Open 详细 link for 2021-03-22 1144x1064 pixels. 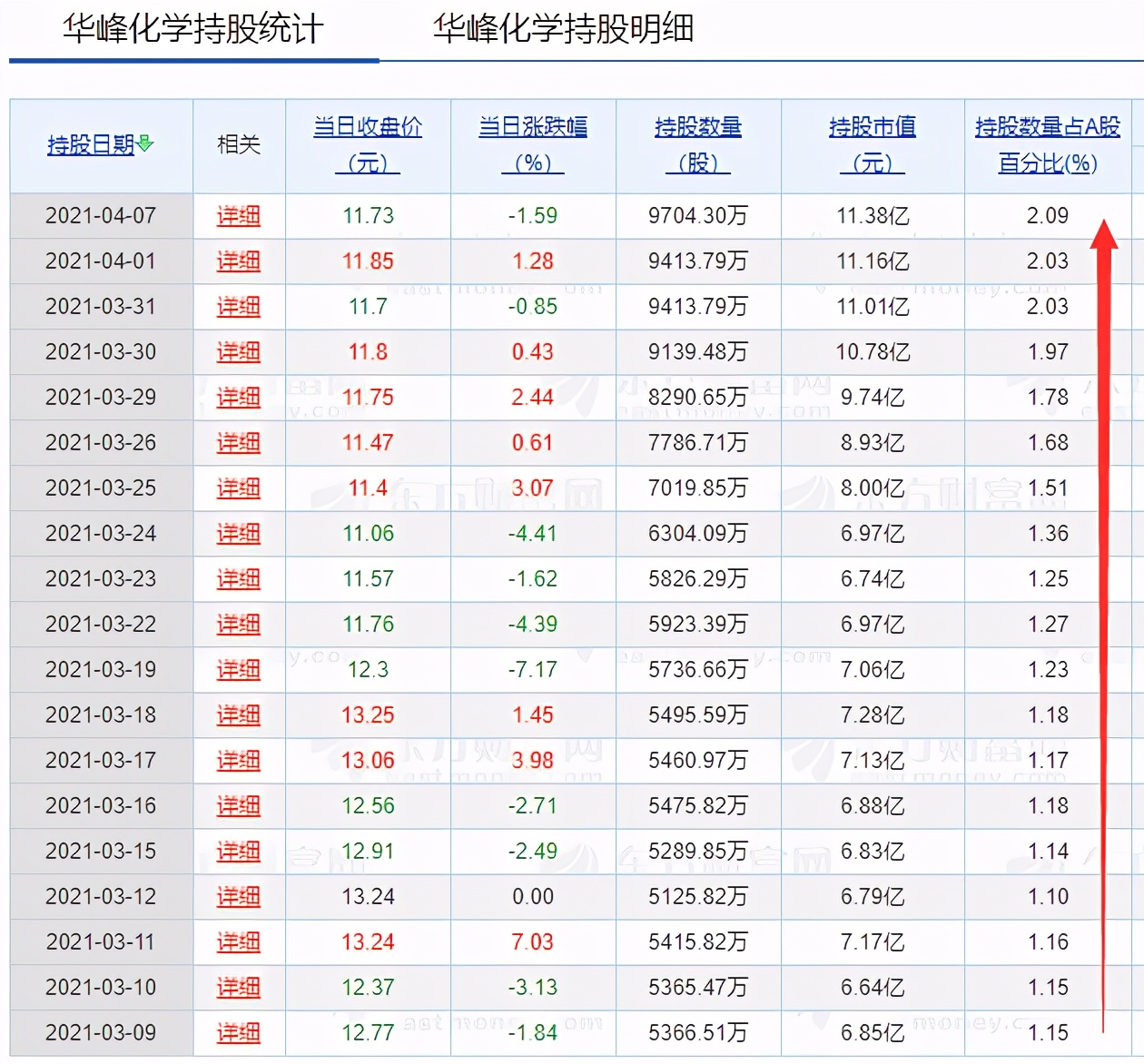[x=239, y=625]
